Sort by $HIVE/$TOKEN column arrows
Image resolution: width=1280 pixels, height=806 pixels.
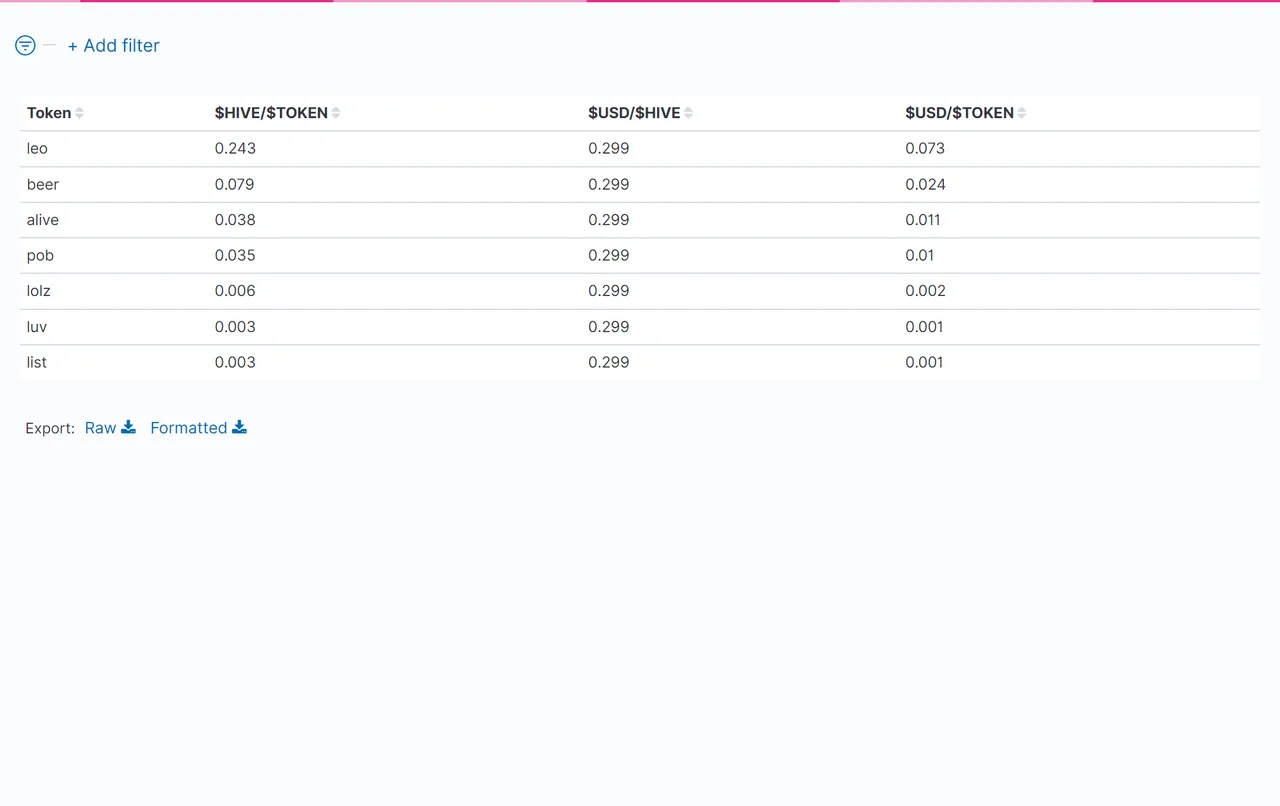point(336,113)
